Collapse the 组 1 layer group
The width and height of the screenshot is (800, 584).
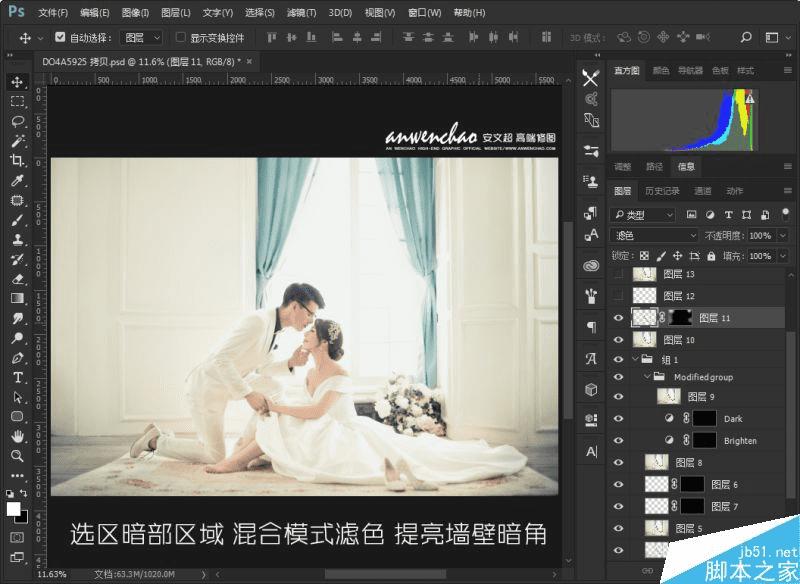click(636, 359)
